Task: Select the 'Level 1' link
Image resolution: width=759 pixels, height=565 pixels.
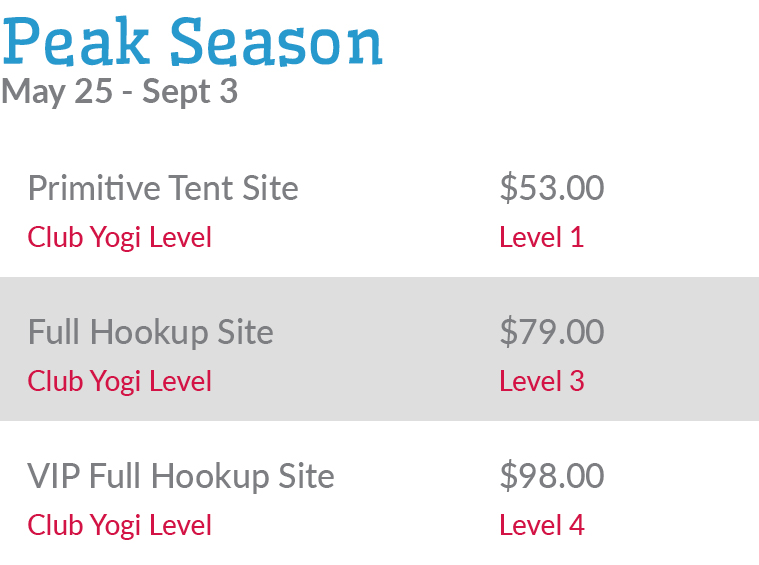Action: [541, 238]
